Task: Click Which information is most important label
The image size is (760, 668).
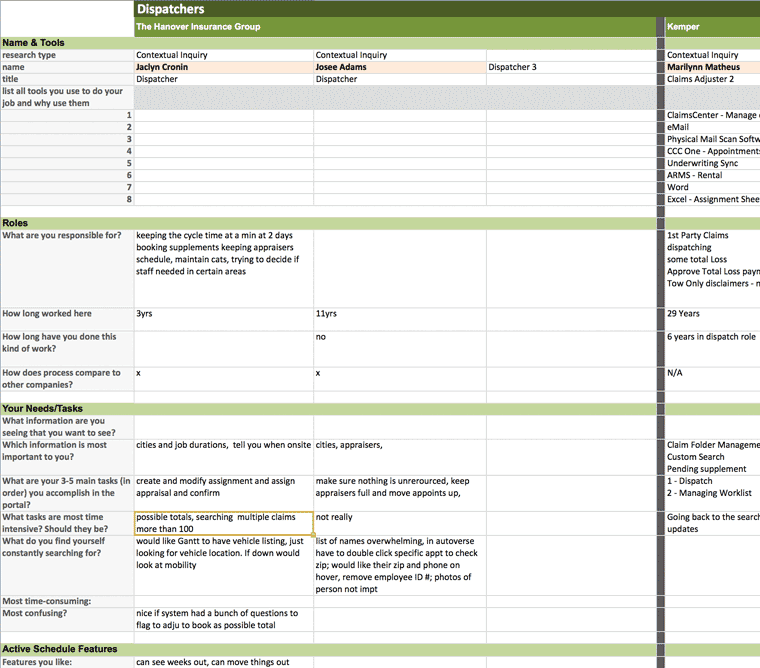Action: (67, 457)
